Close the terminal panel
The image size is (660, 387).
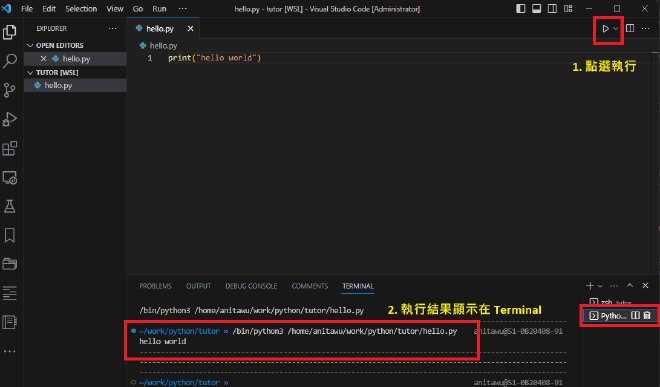pos(645,286)
